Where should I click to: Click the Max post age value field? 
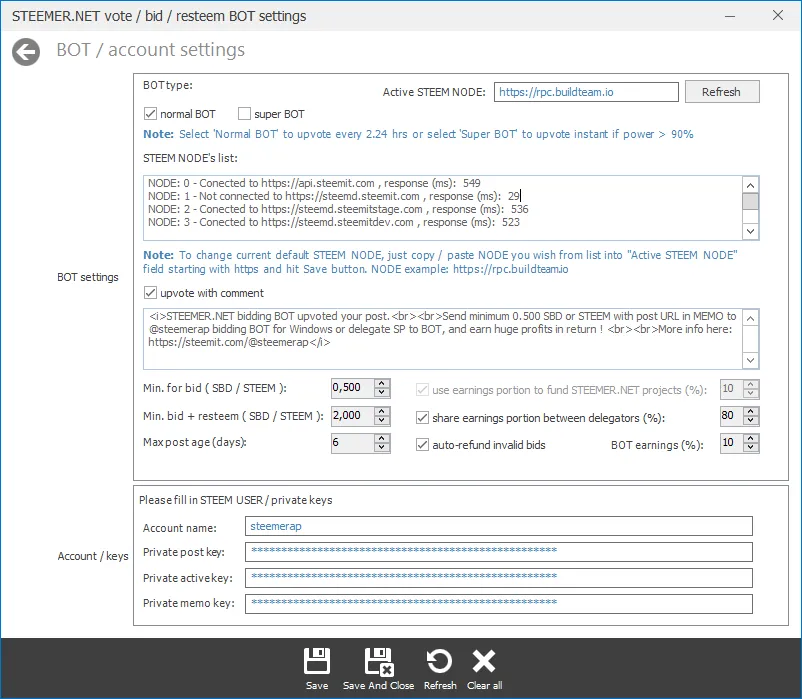353,443
